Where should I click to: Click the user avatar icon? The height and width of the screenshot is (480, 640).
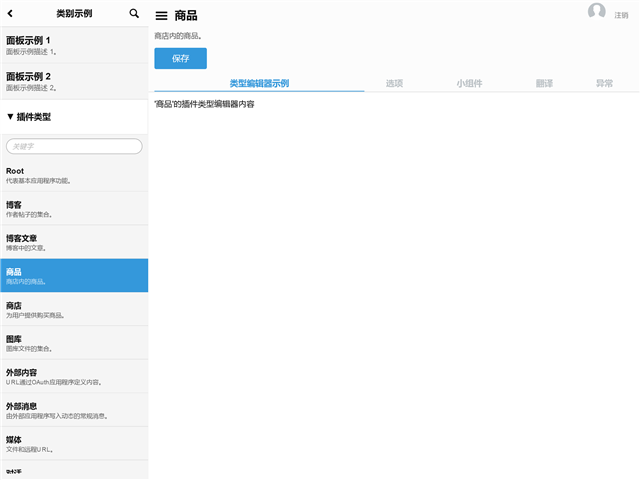point(597,12)
